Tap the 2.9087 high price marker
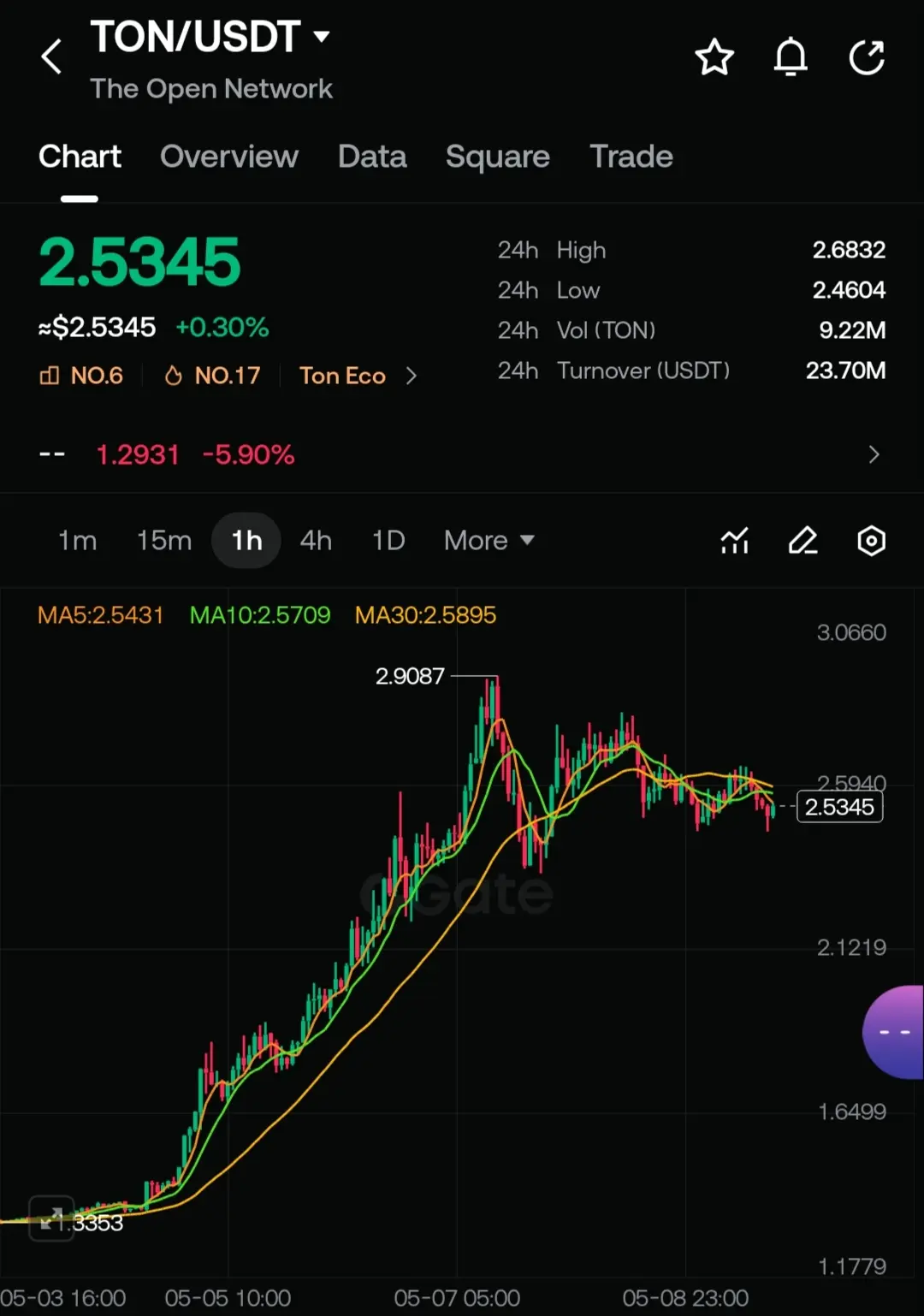Image resolution: width=924 pixels, height=1316 pixels. click(x=410, y=676)
